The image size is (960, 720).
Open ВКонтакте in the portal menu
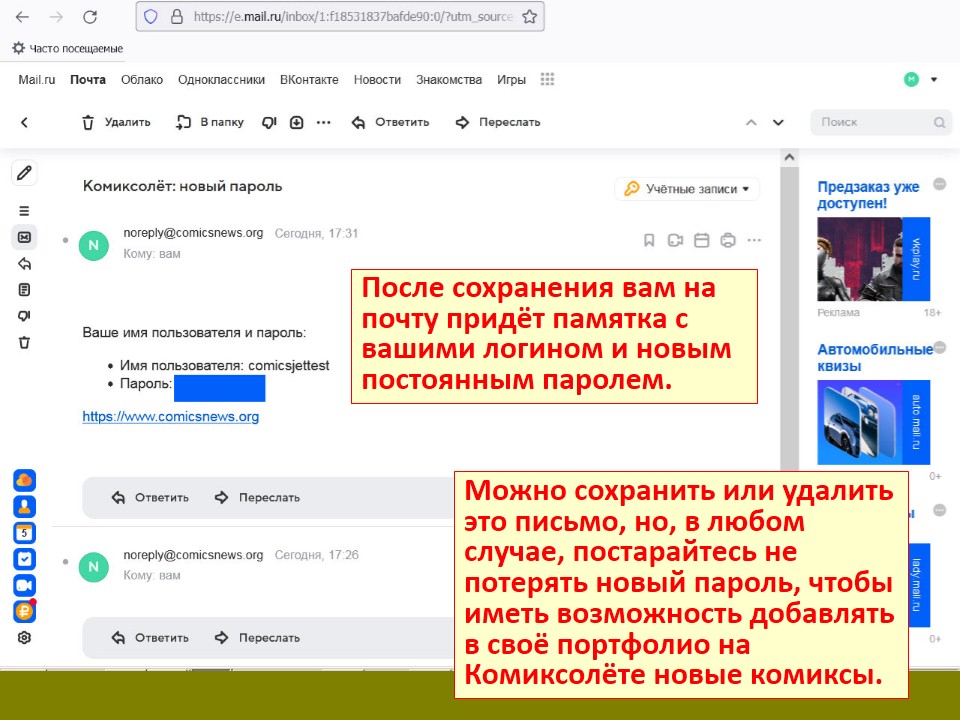309,80
